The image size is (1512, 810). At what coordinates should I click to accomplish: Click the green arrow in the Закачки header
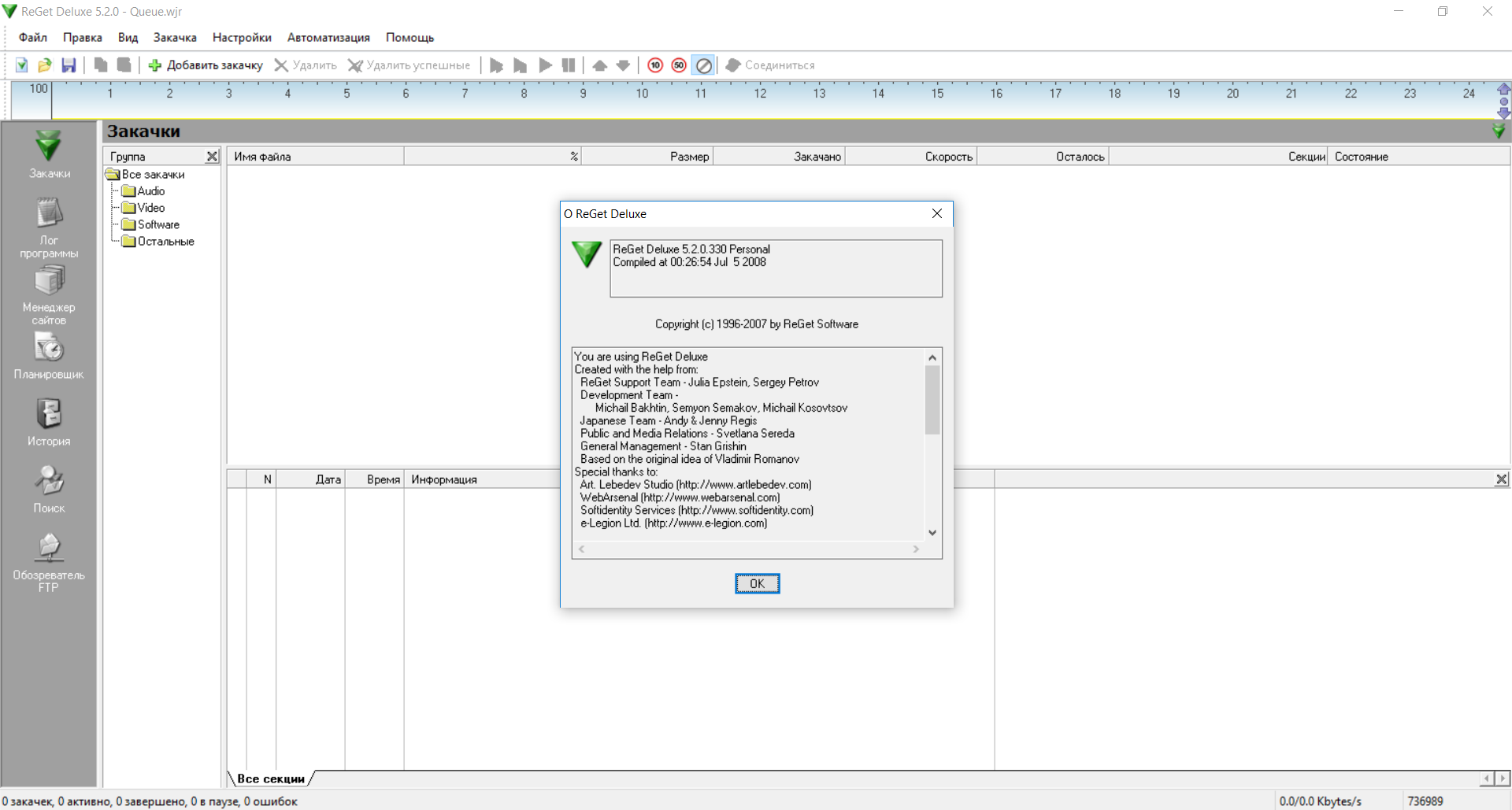[1499, 131]
